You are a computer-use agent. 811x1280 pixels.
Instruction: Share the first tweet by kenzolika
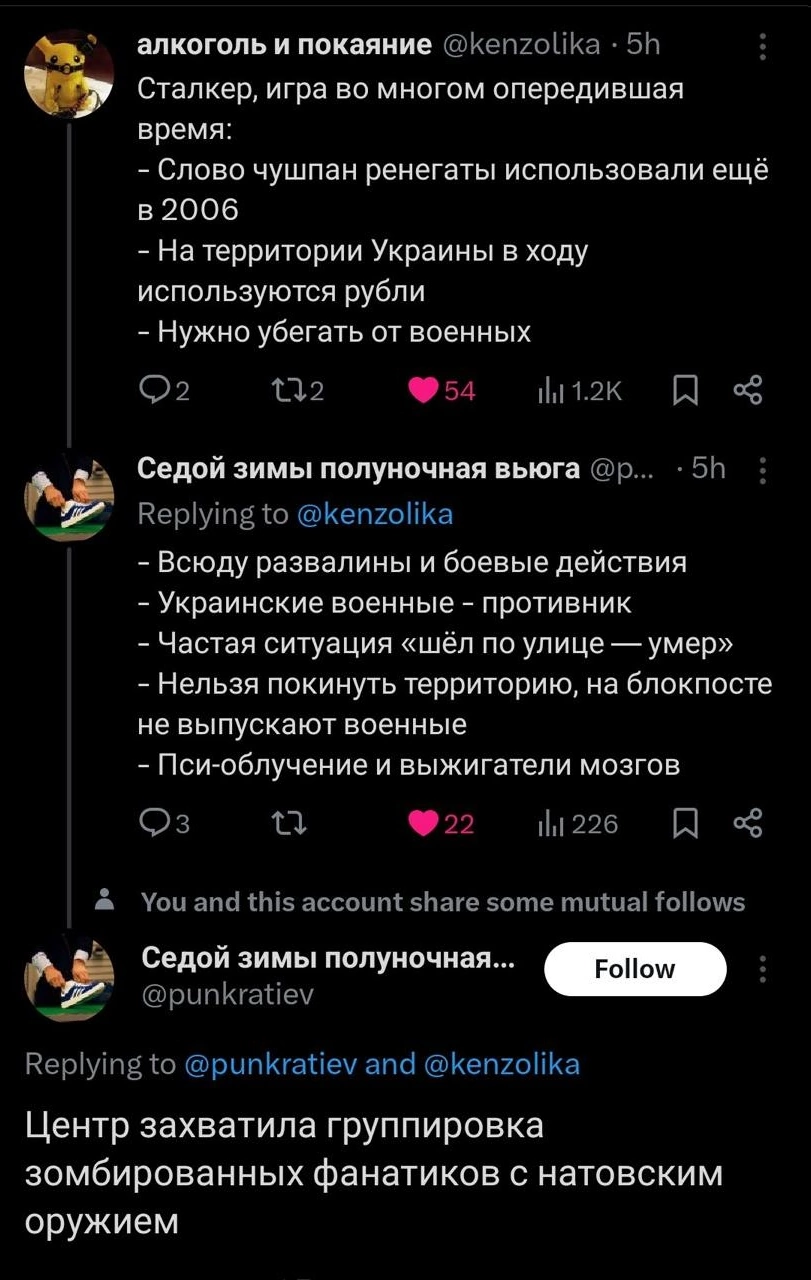coord(748,392)
